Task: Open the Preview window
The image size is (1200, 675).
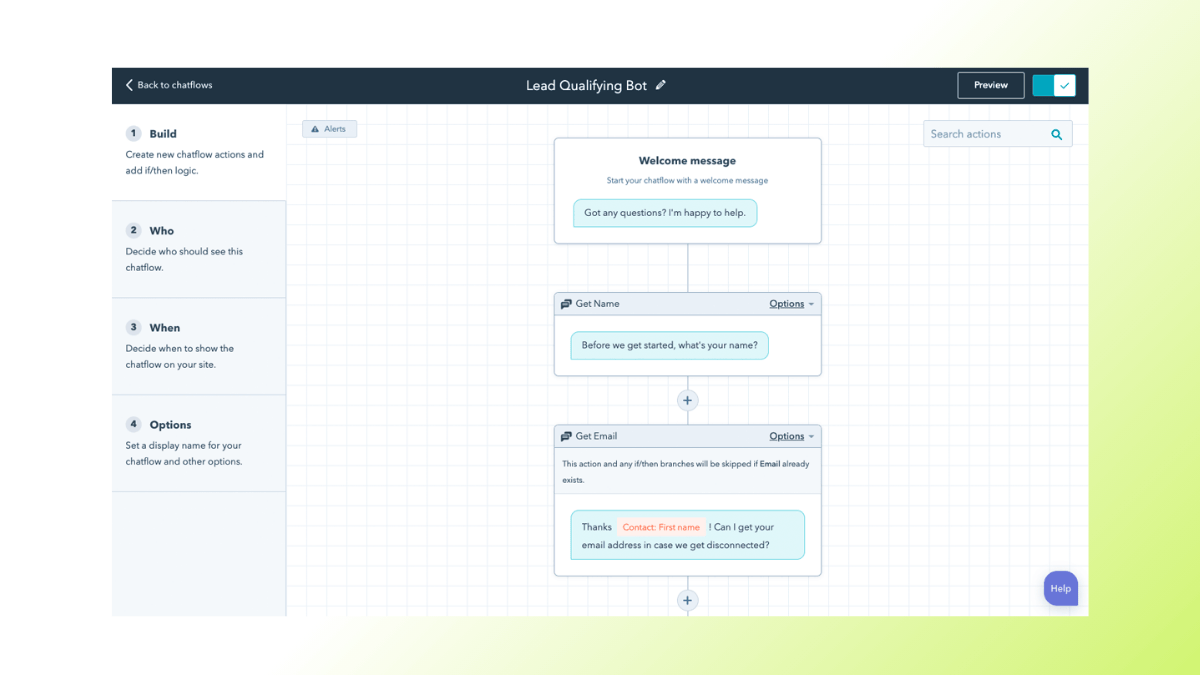Action: (990, 85)
